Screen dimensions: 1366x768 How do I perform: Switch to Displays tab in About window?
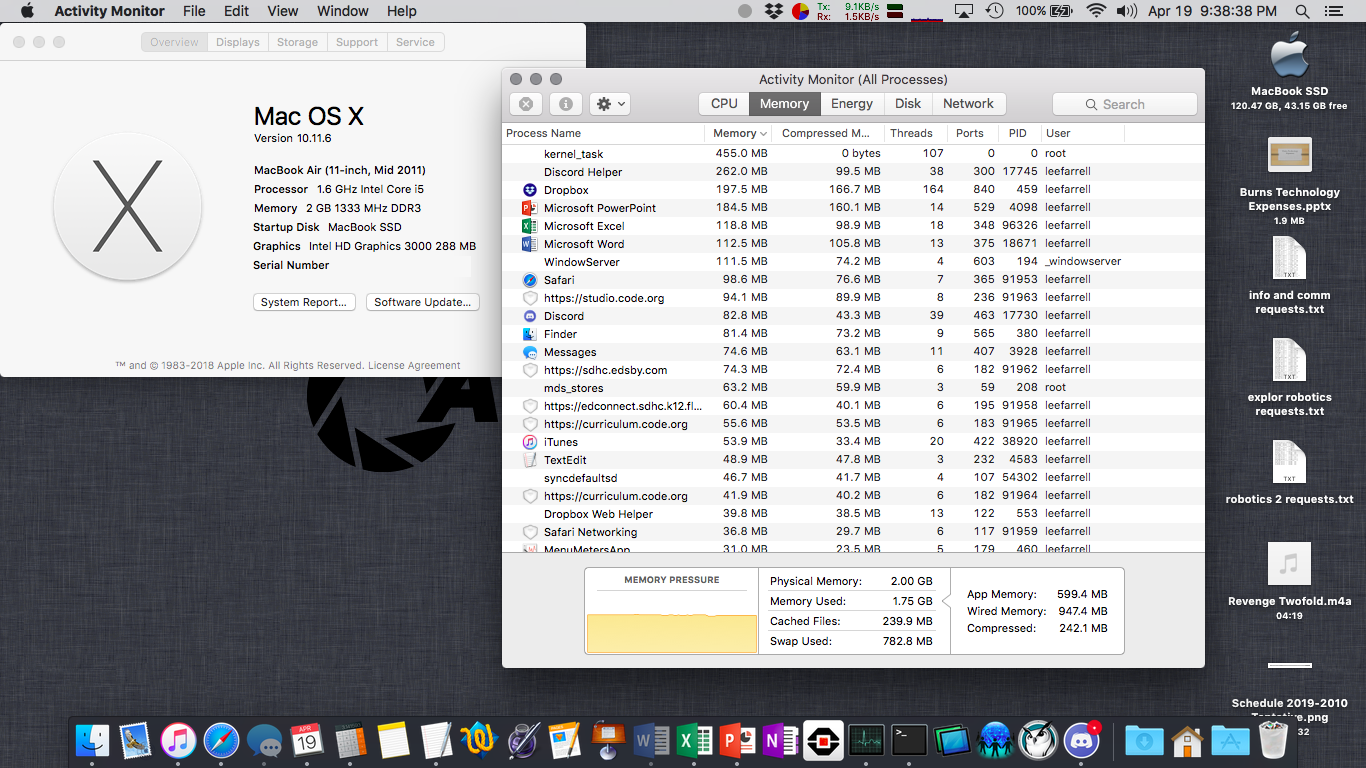tap(238, 42)
